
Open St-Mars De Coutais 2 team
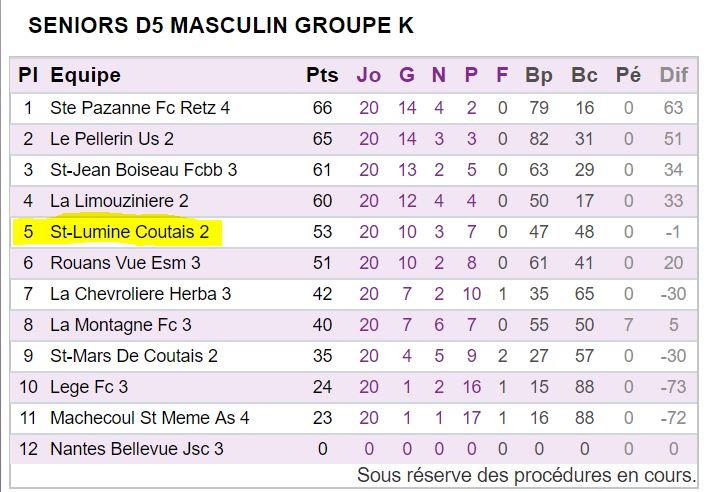click(134, 356)
